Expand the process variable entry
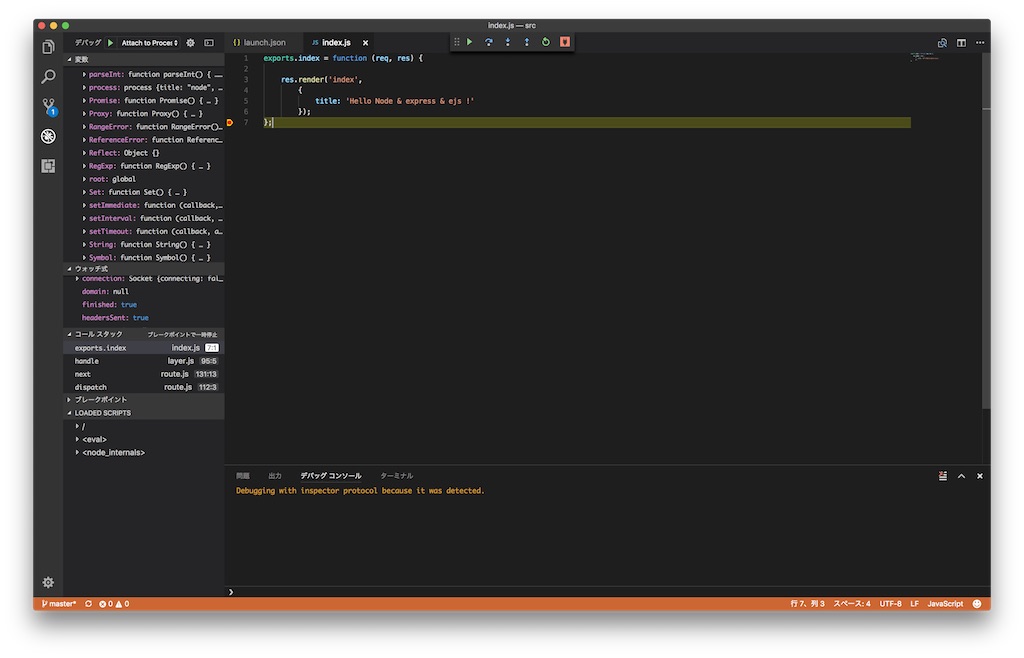Screen dimensions: 1024x658 coord(84,86)
